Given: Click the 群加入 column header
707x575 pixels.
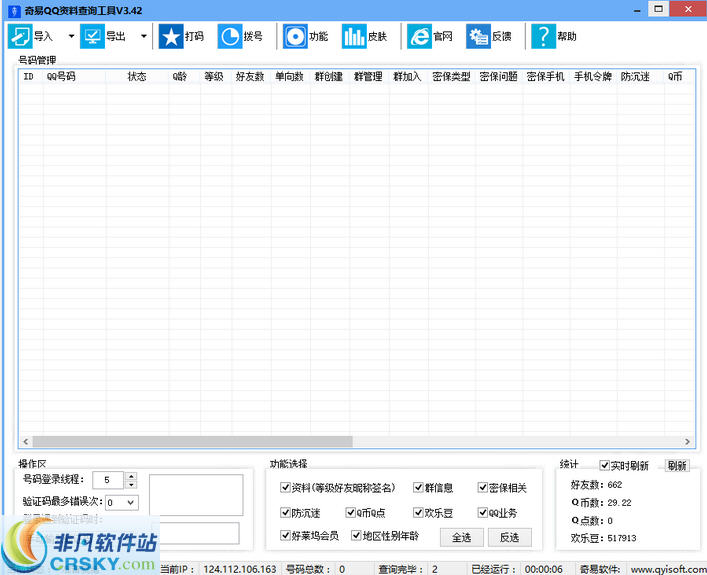Looking at the screenshot, I should coord(409,77).
